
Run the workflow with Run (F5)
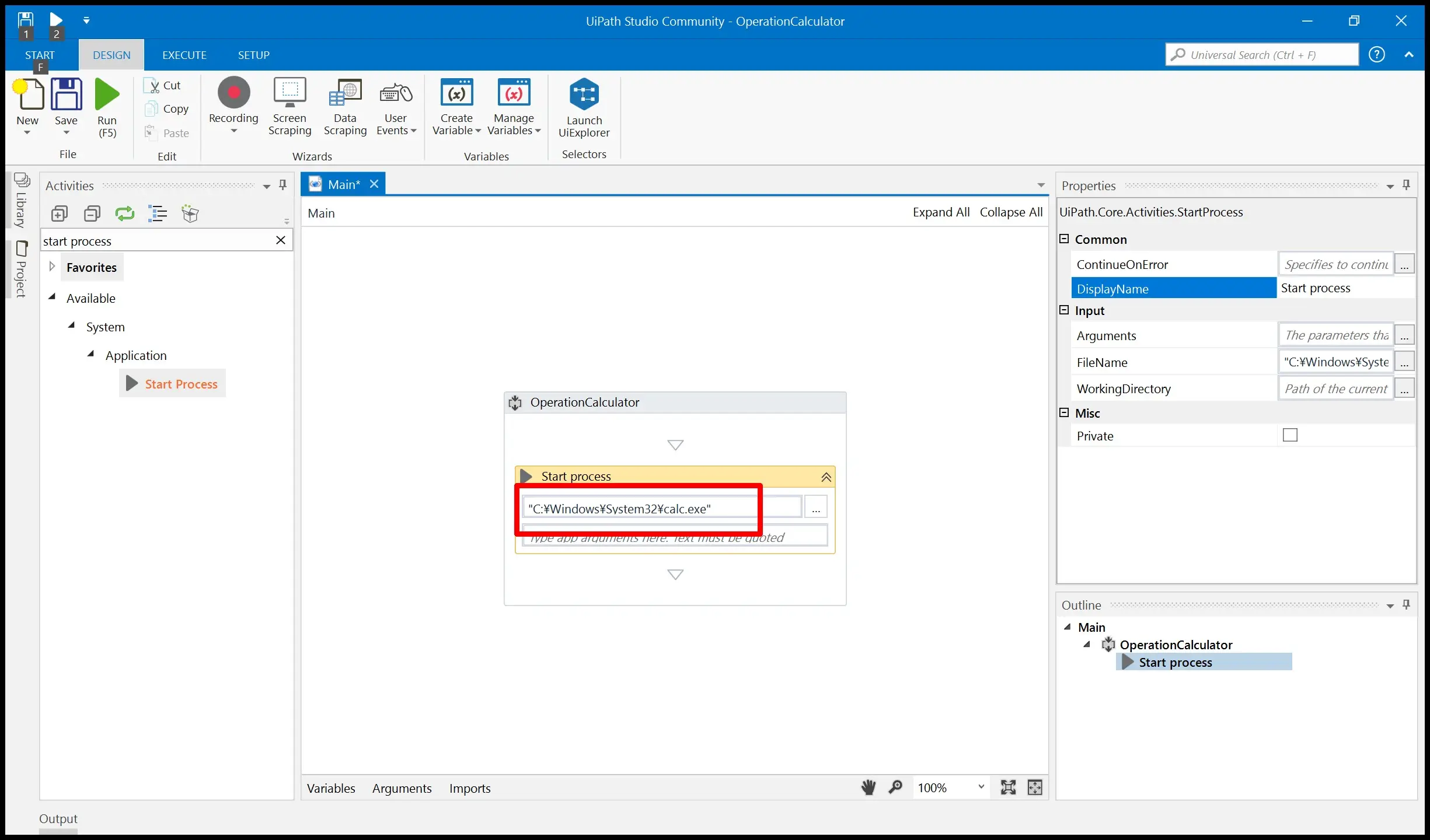(x=107, y=108)
